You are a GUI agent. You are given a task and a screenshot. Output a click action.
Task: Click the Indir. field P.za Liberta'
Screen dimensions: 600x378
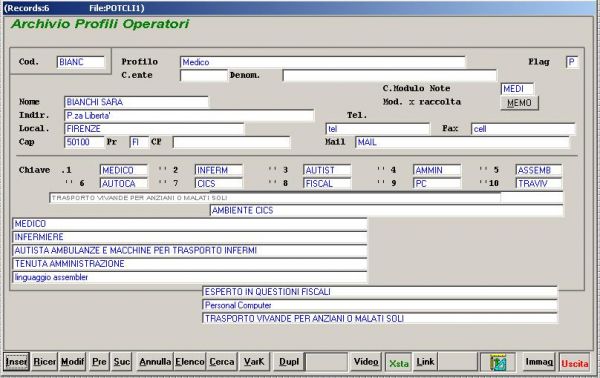(189, 116)
